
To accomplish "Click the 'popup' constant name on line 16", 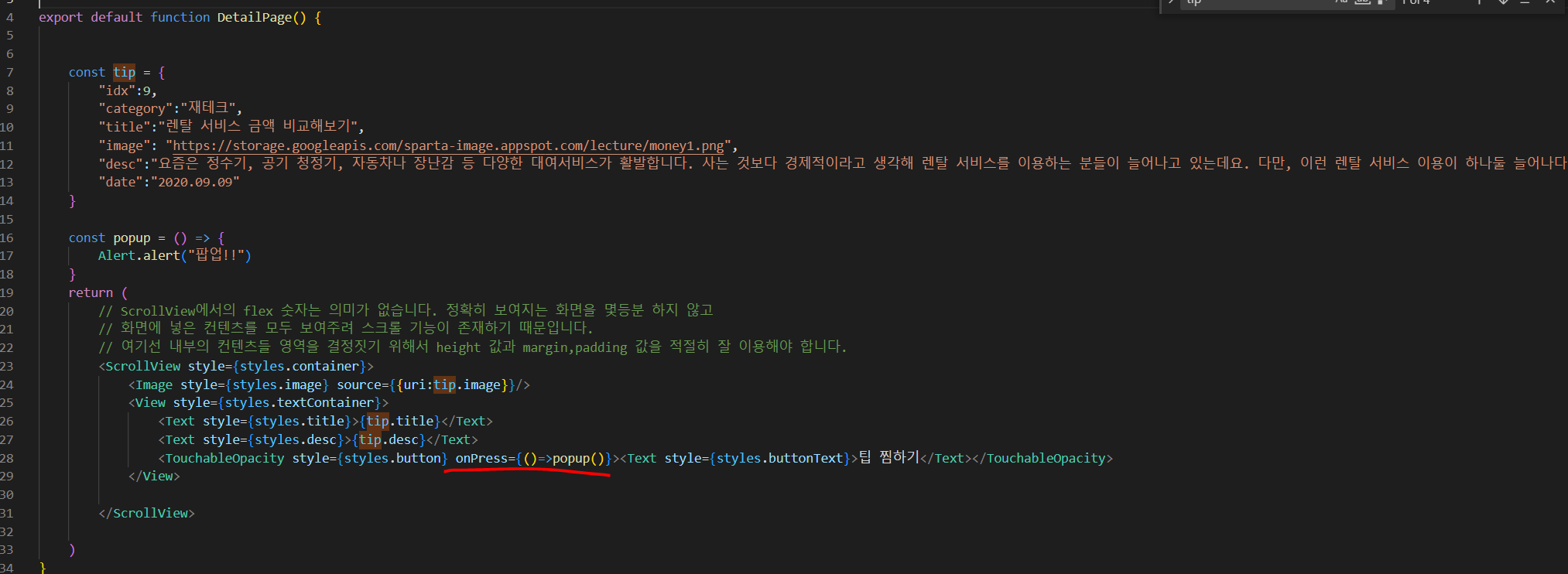I will [x=132, y=237].
